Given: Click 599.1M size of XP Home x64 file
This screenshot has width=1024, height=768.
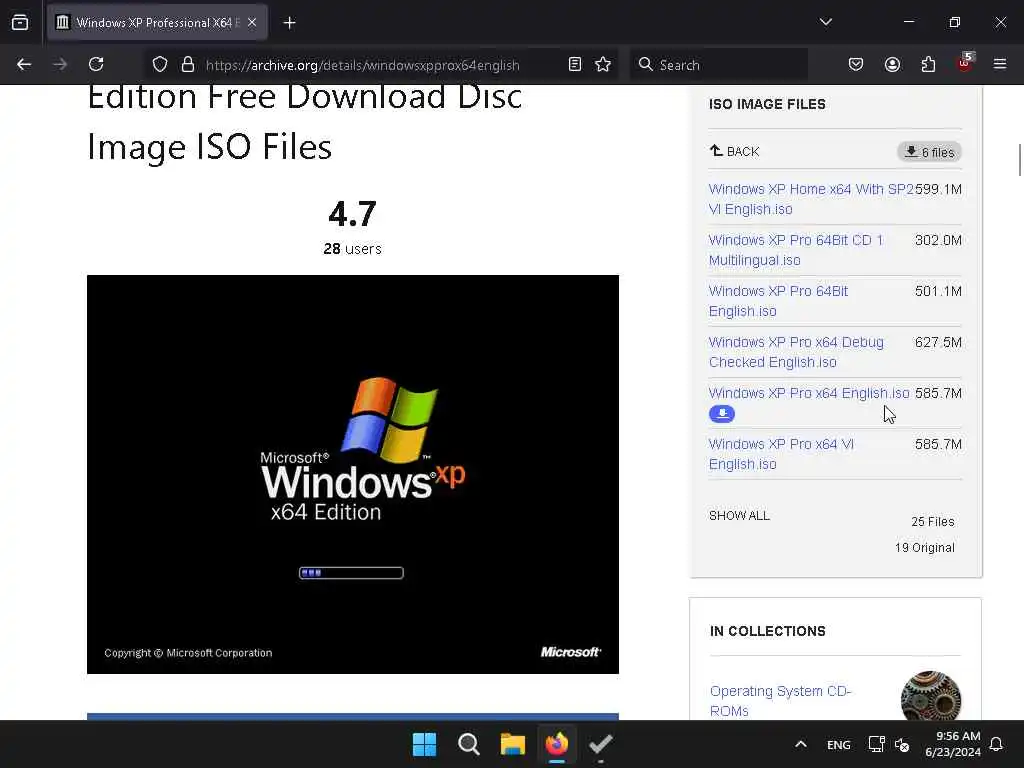Looking at the screenshot, I should coord(938,189).
